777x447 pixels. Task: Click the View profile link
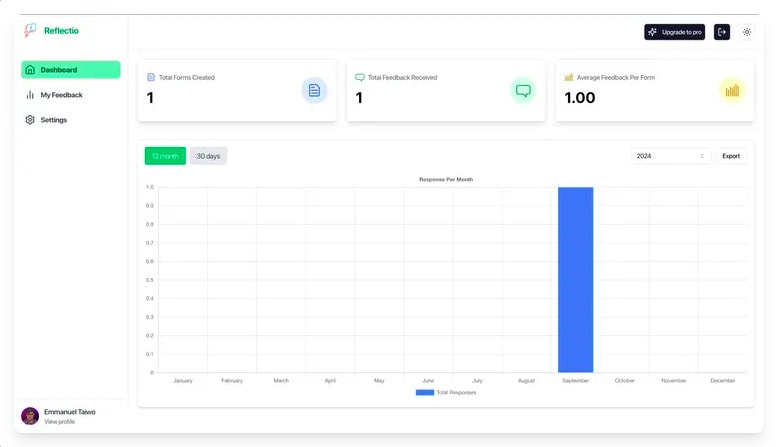pyautogui.click(x=59, y=422)
